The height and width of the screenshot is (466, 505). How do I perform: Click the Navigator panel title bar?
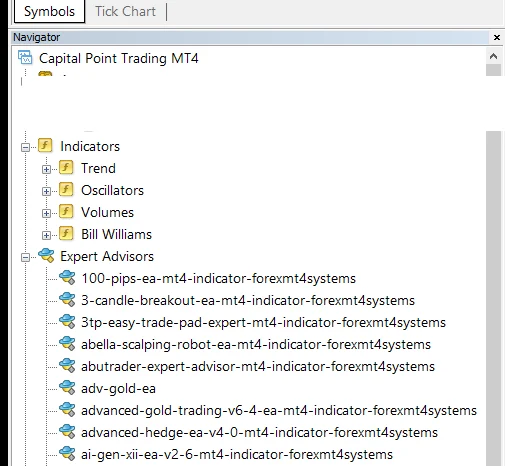[250, 37]
